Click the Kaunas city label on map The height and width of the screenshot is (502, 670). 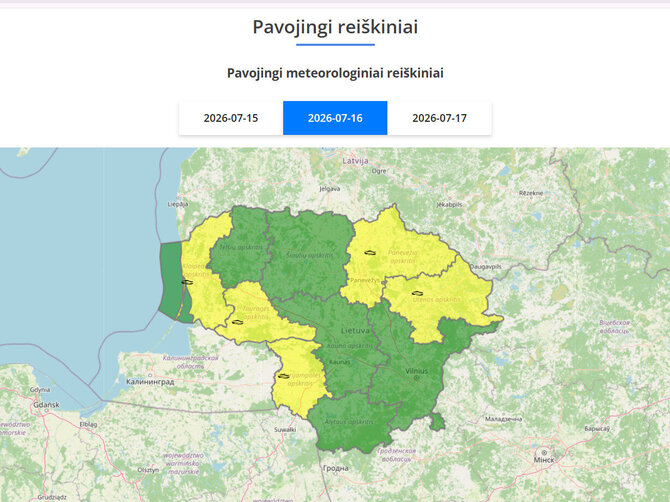pos(340,361)
